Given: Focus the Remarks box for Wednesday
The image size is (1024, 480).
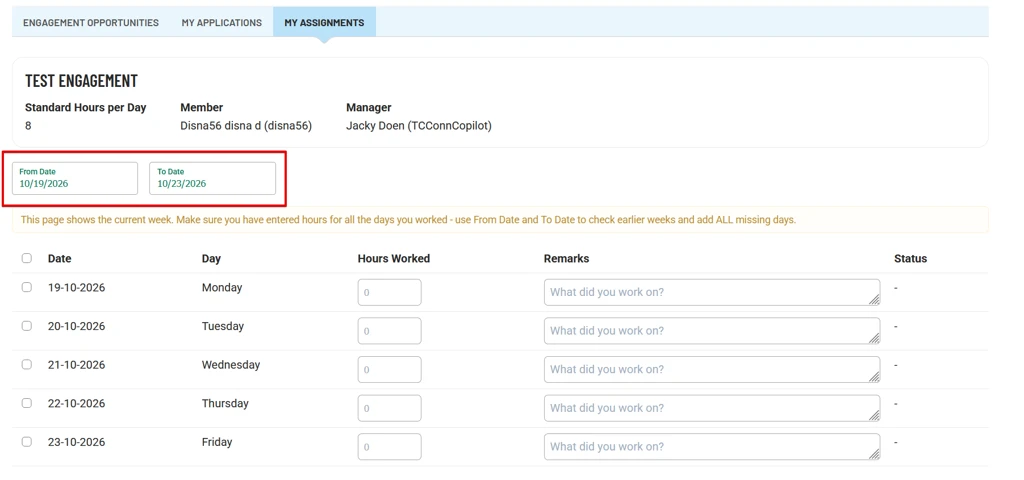Looking at the screenshot, I should click(x=712, y=369).
